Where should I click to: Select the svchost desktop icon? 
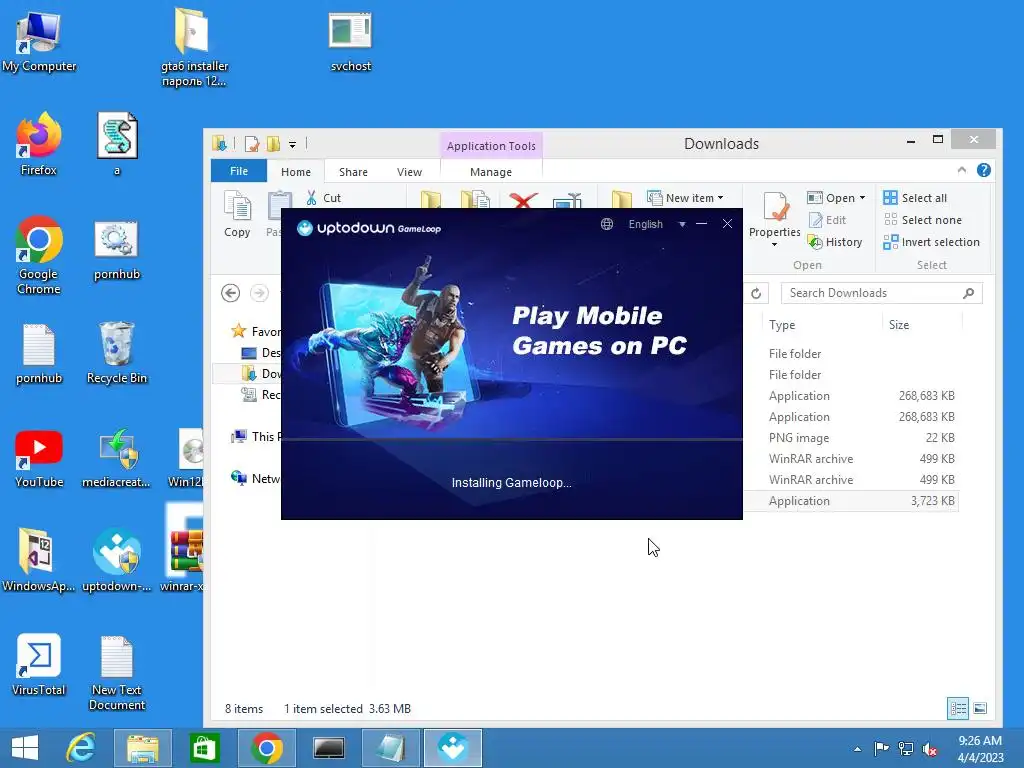[x=351, y=42]
